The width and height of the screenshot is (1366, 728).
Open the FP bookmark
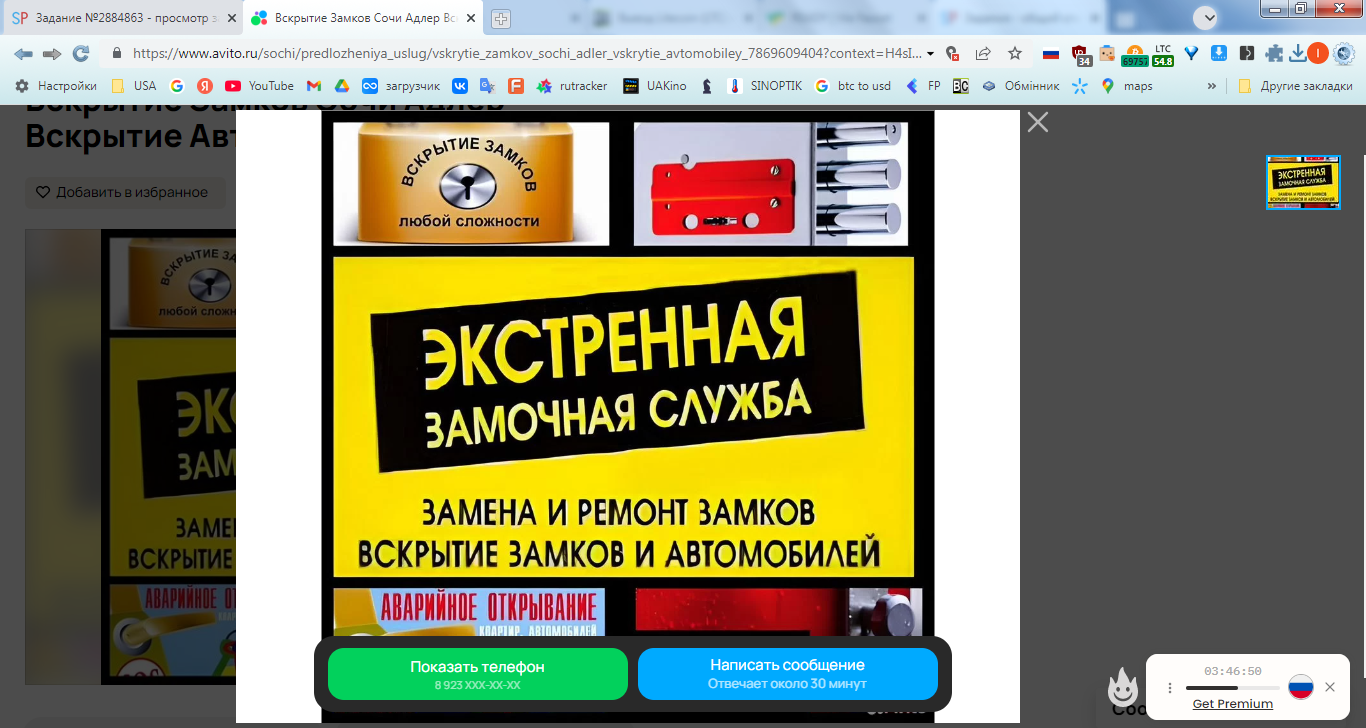[x=923, y=86]
